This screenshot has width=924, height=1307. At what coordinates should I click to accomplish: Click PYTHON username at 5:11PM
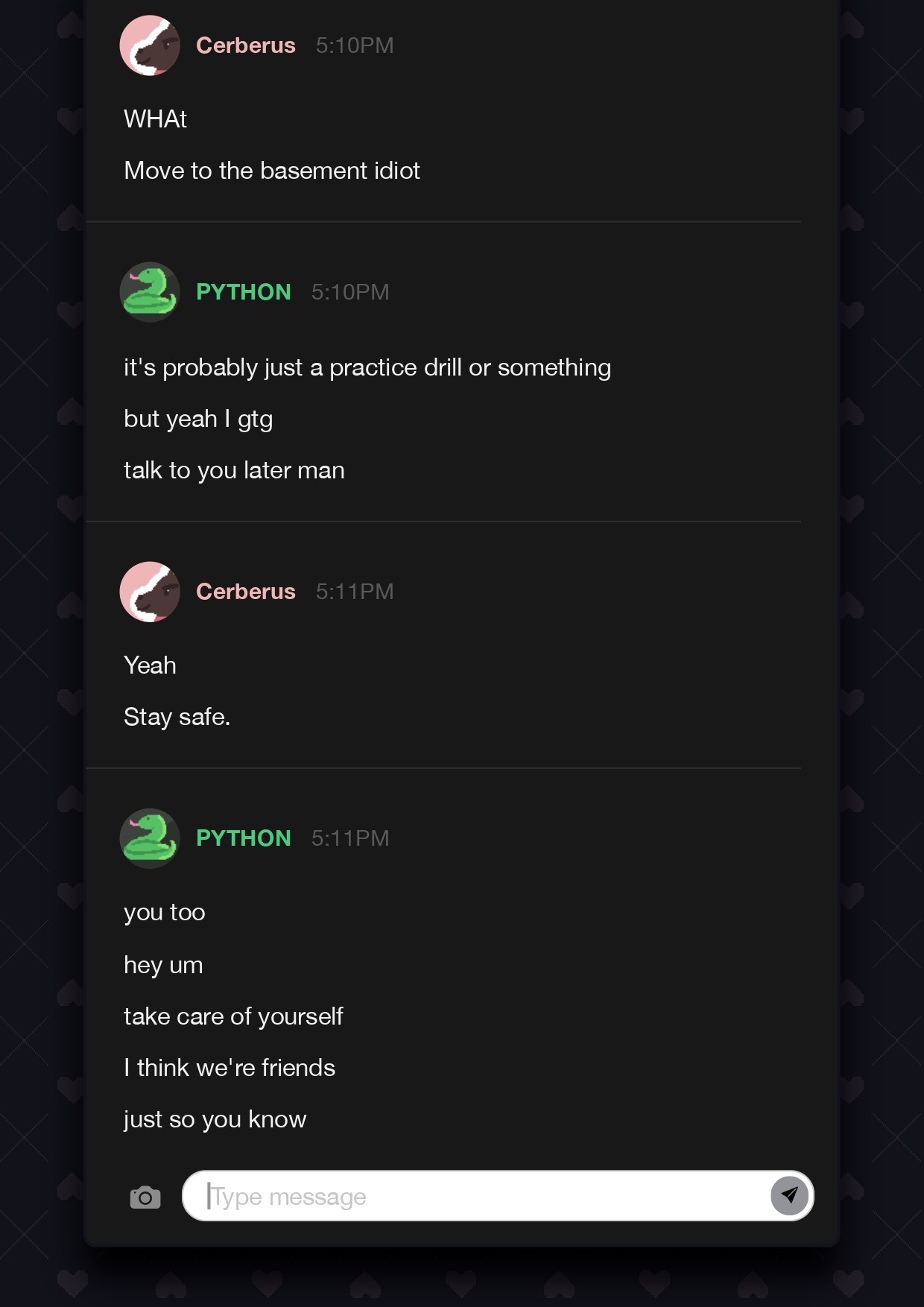pos(244,838)
